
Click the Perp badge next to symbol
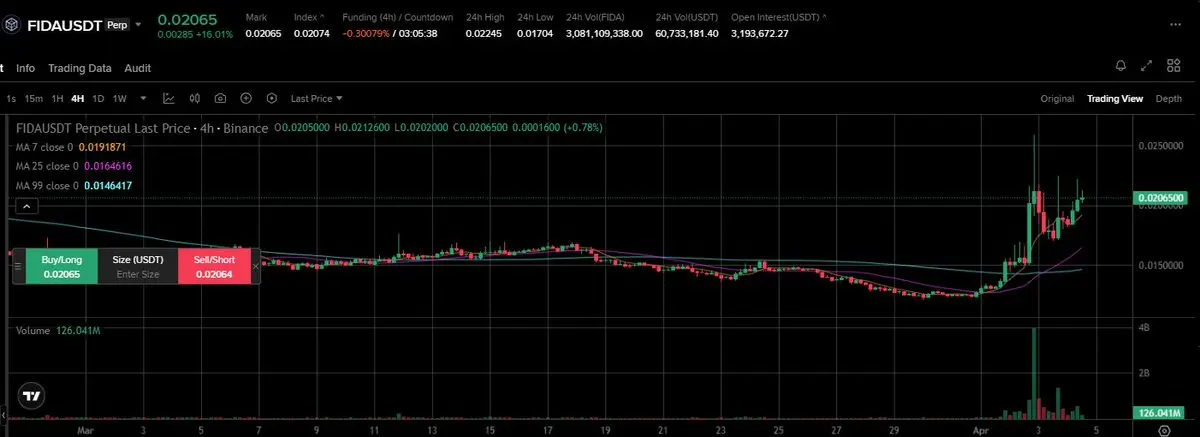(x=118, y=24)
